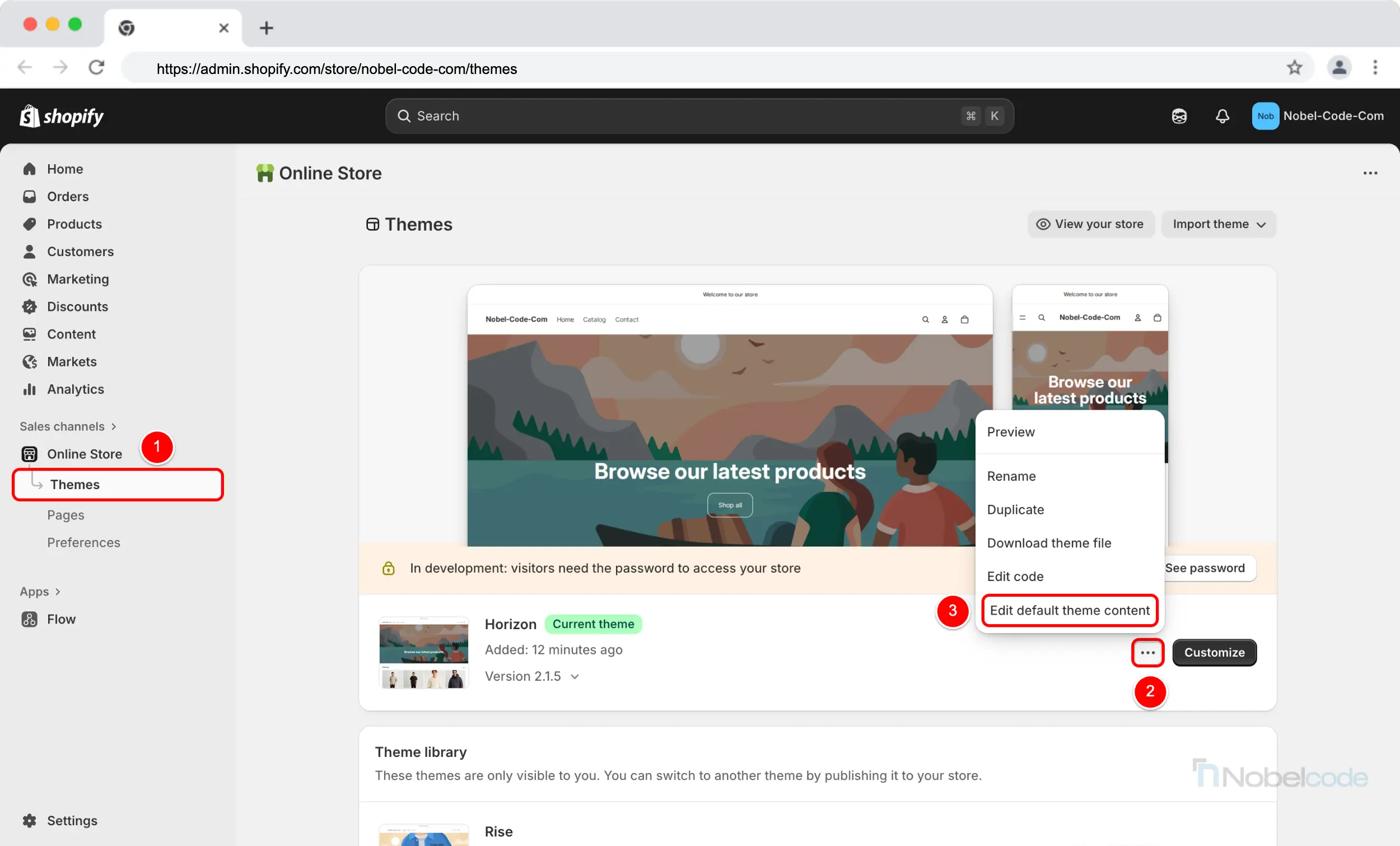Image resolution: width=1400 pixels, height=846 pixels.
Task: Select Duplicate in the theme menu
Action: [x=1015, y=509]
